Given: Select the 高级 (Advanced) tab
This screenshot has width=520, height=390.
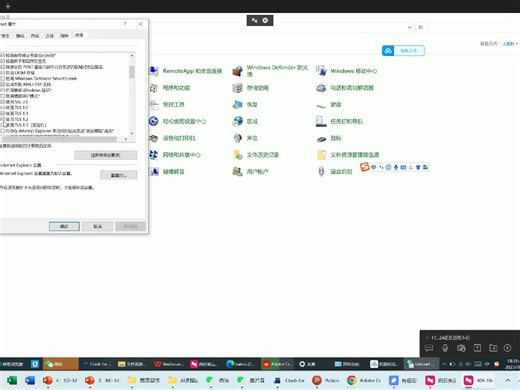Looking at the screenshot, I should (79, 35).
